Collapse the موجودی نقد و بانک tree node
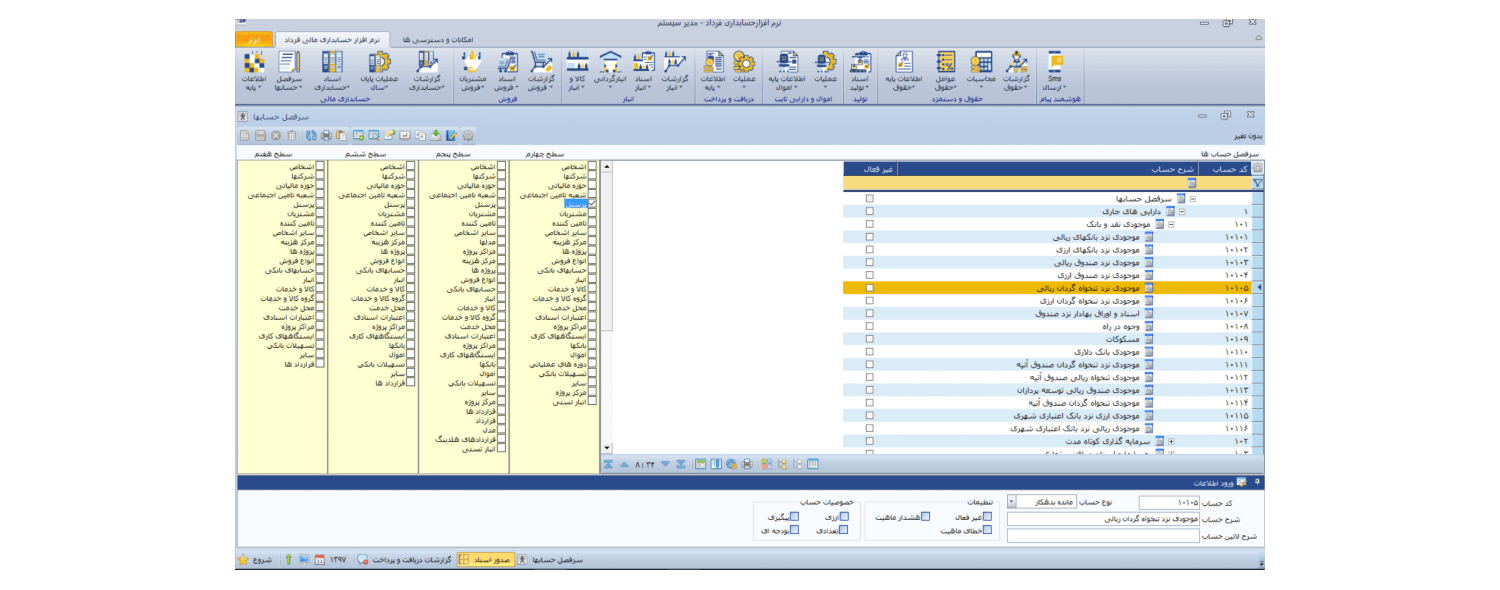Screen dimensions: 1500x590 click(x=1171, y=225)
